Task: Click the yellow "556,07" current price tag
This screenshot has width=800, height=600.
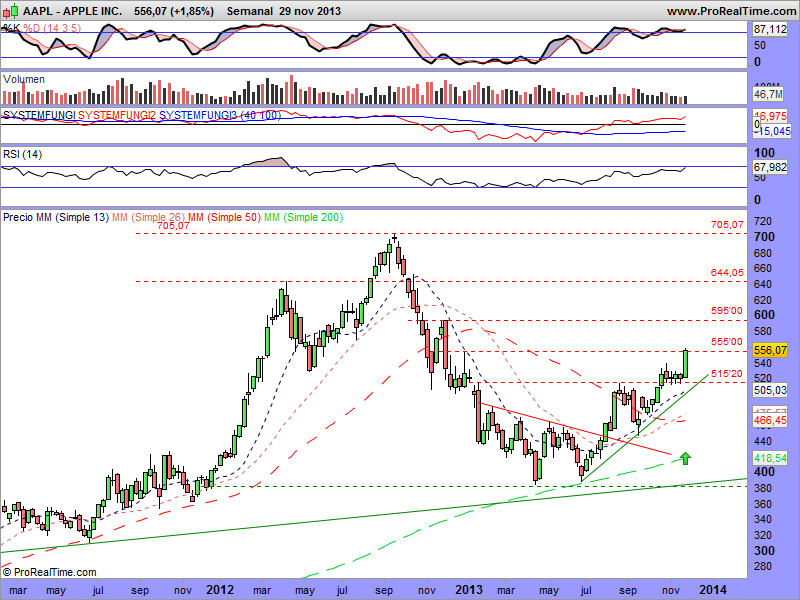Action: coord(770,350)
